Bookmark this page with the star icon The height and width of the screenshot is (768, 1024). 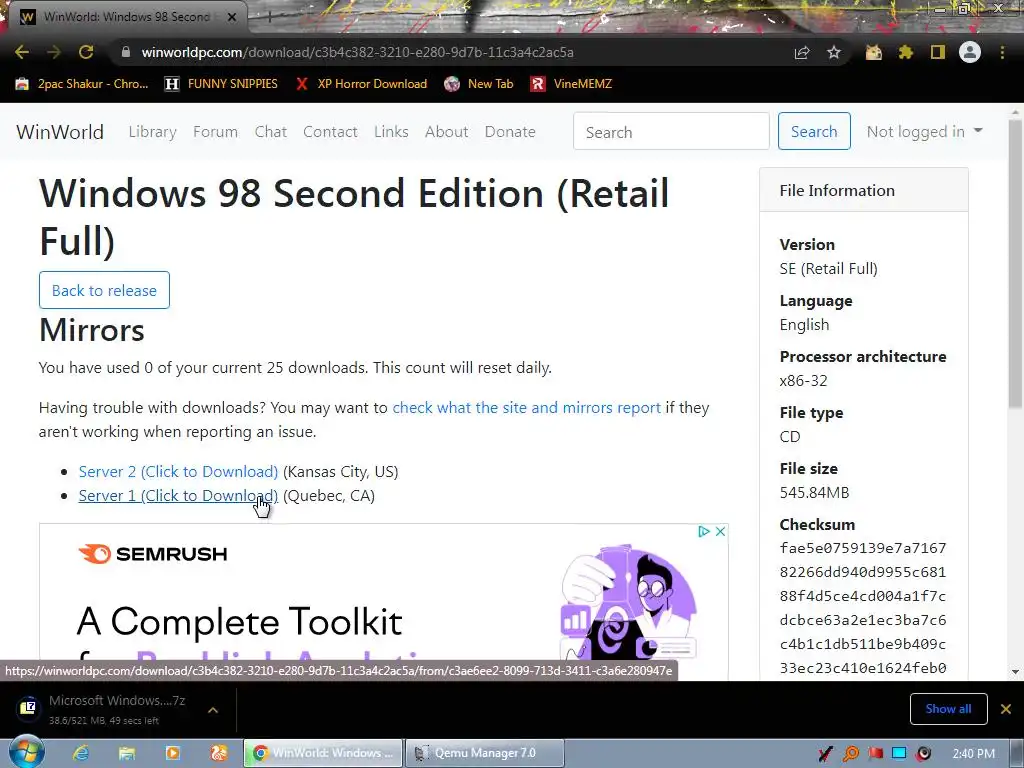[x=834, y=52]
